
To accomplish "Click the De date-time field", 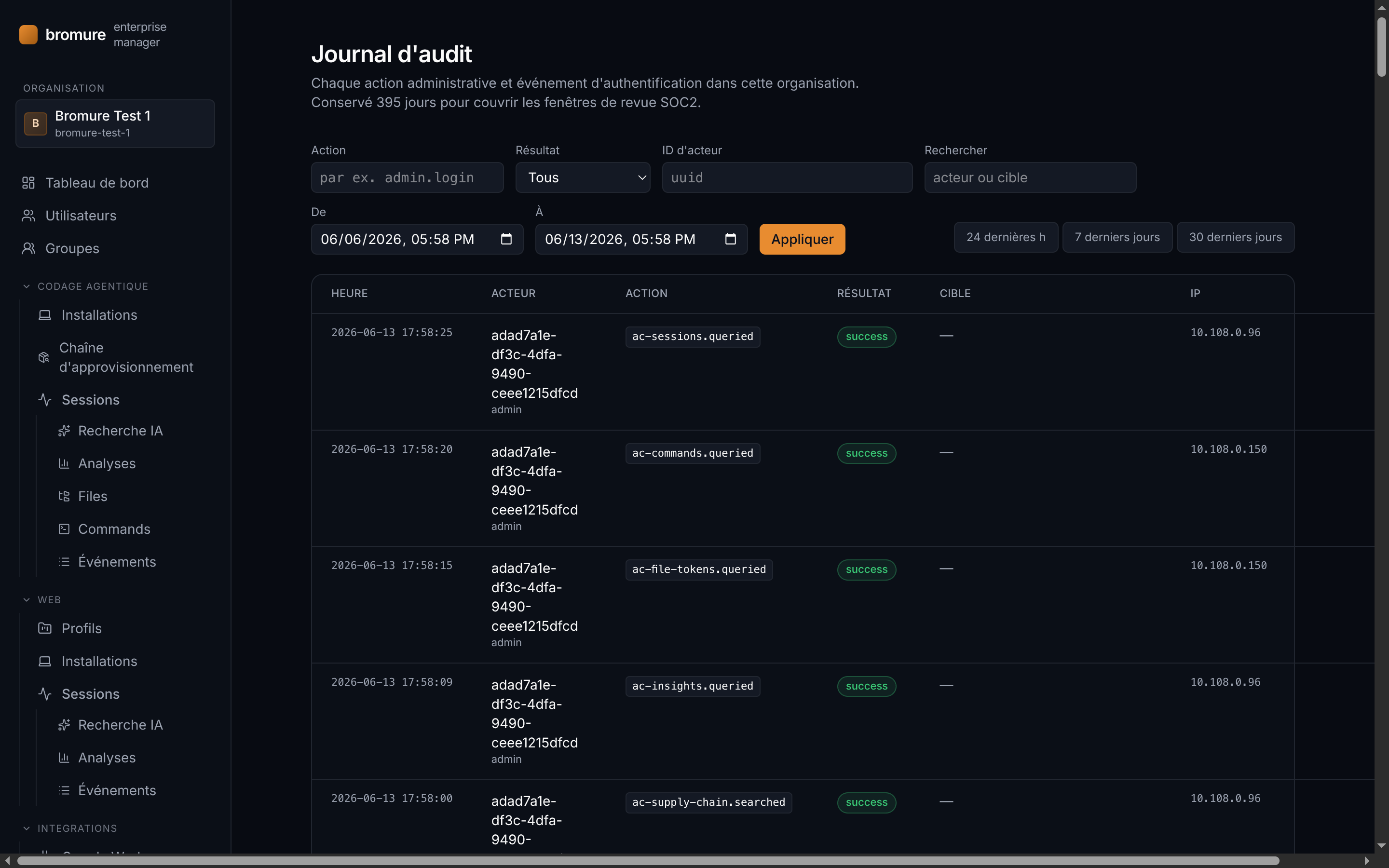I will pos(417,239).
